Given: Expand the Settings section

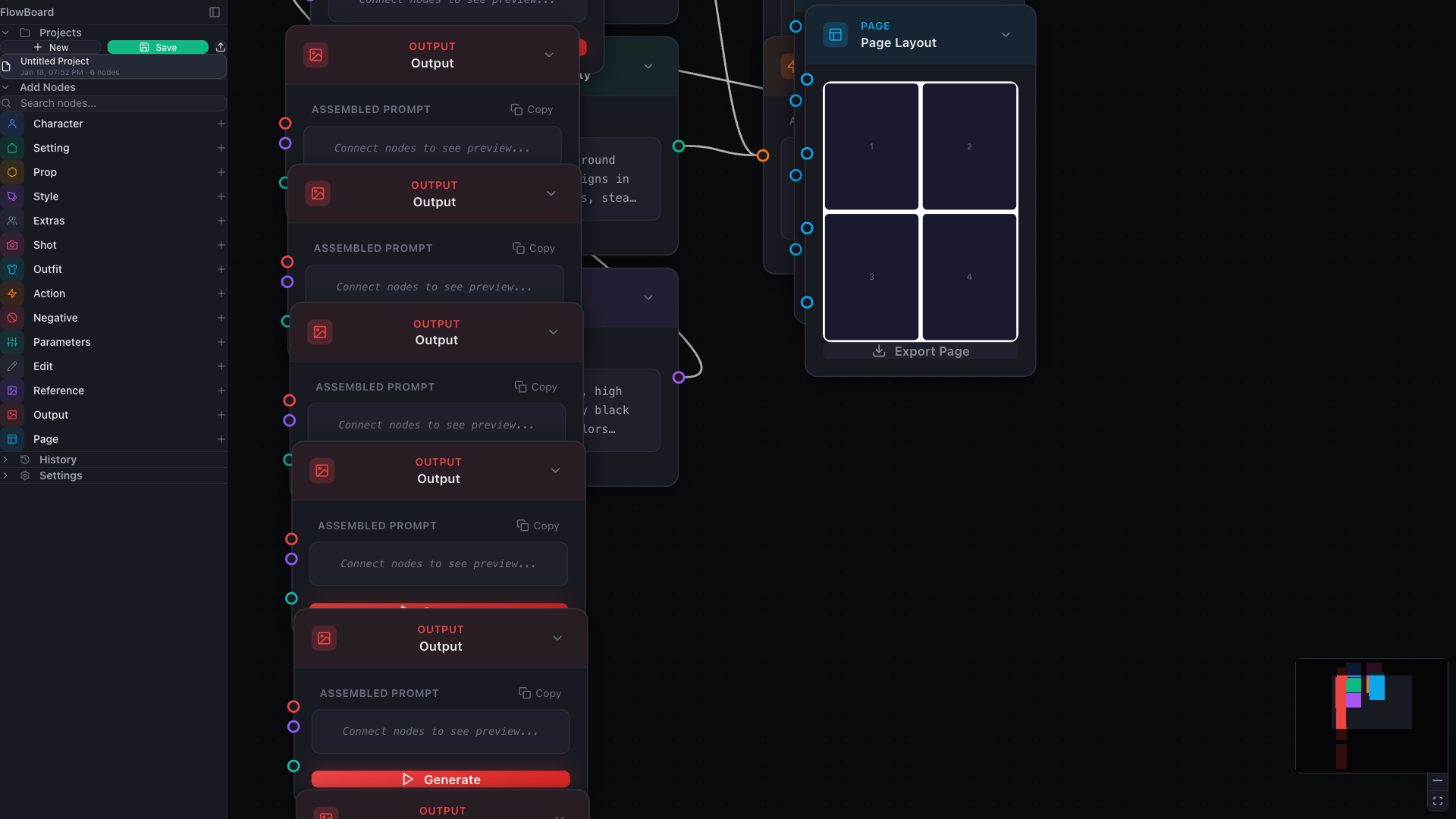Looking at the screenshot, I should [5, 475].
